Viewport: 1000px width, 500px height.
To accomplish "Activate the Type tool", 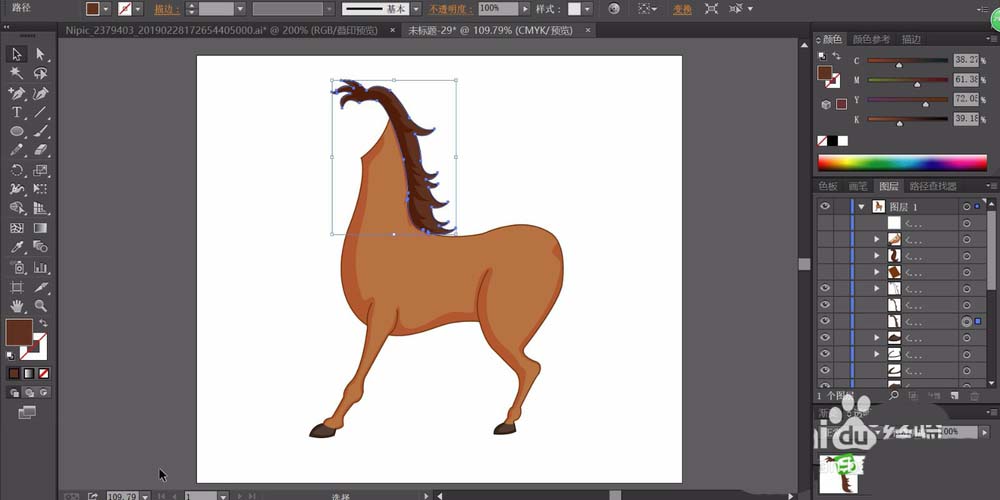I will coord(17,112).
